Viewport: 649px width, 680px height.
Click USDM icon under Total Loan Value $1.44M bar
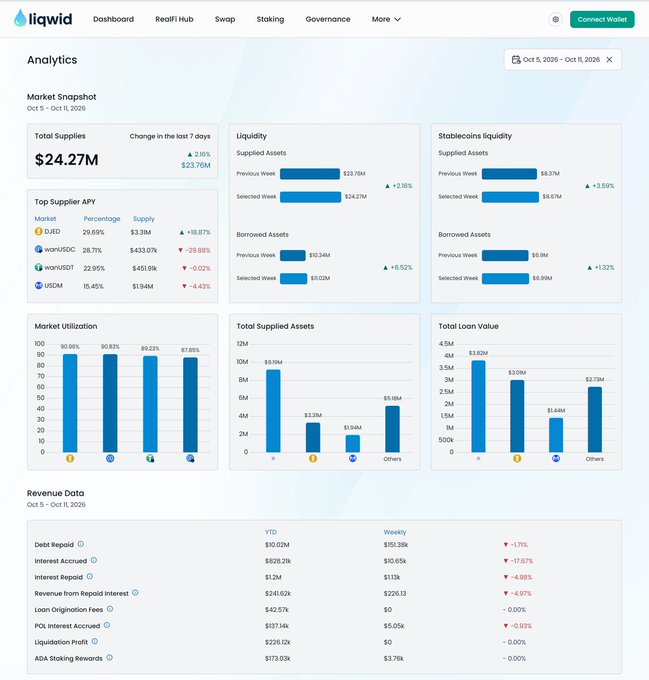pos(556,458)
